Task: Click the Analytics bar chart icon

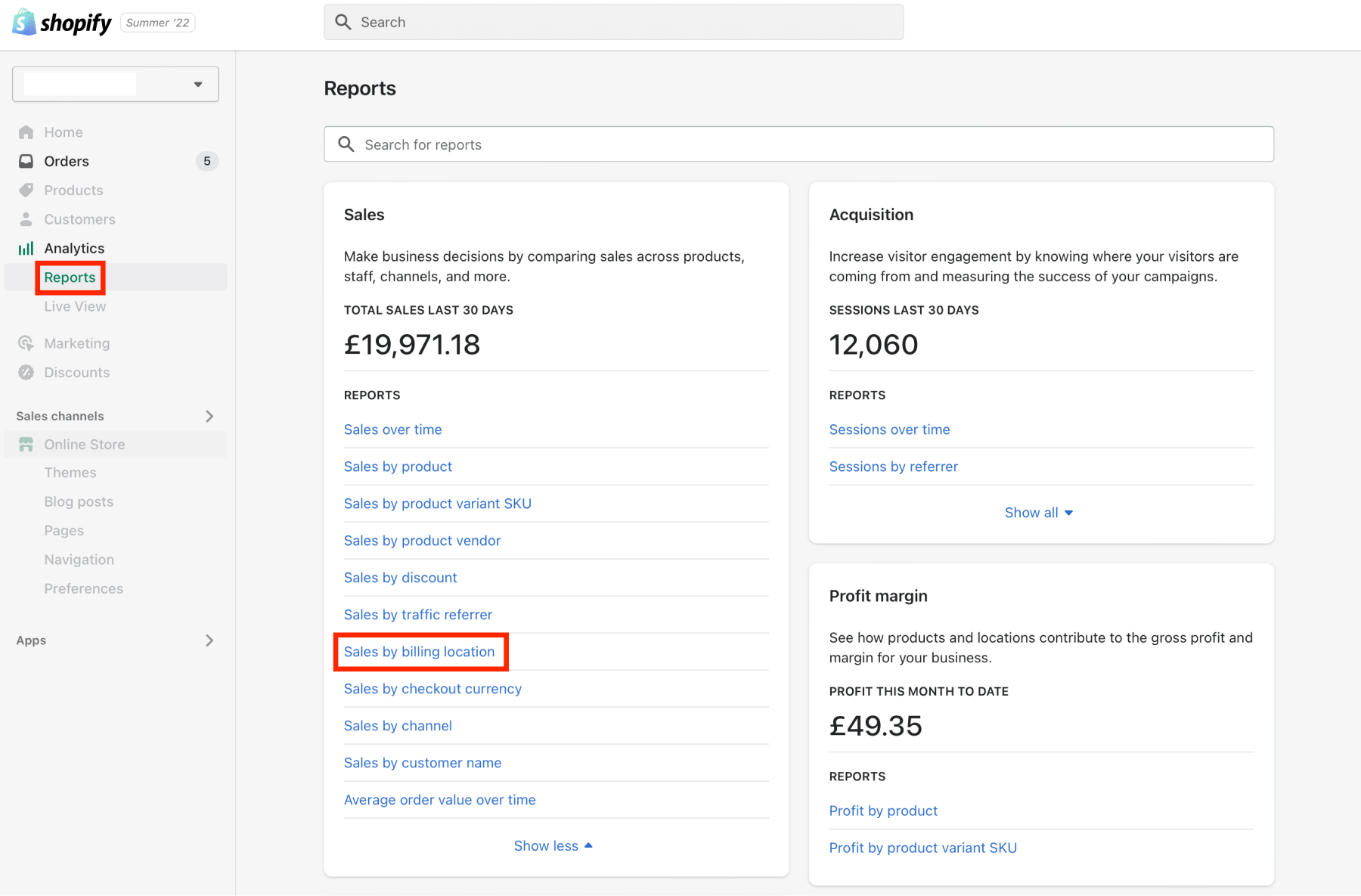Action: coord(26,248)
